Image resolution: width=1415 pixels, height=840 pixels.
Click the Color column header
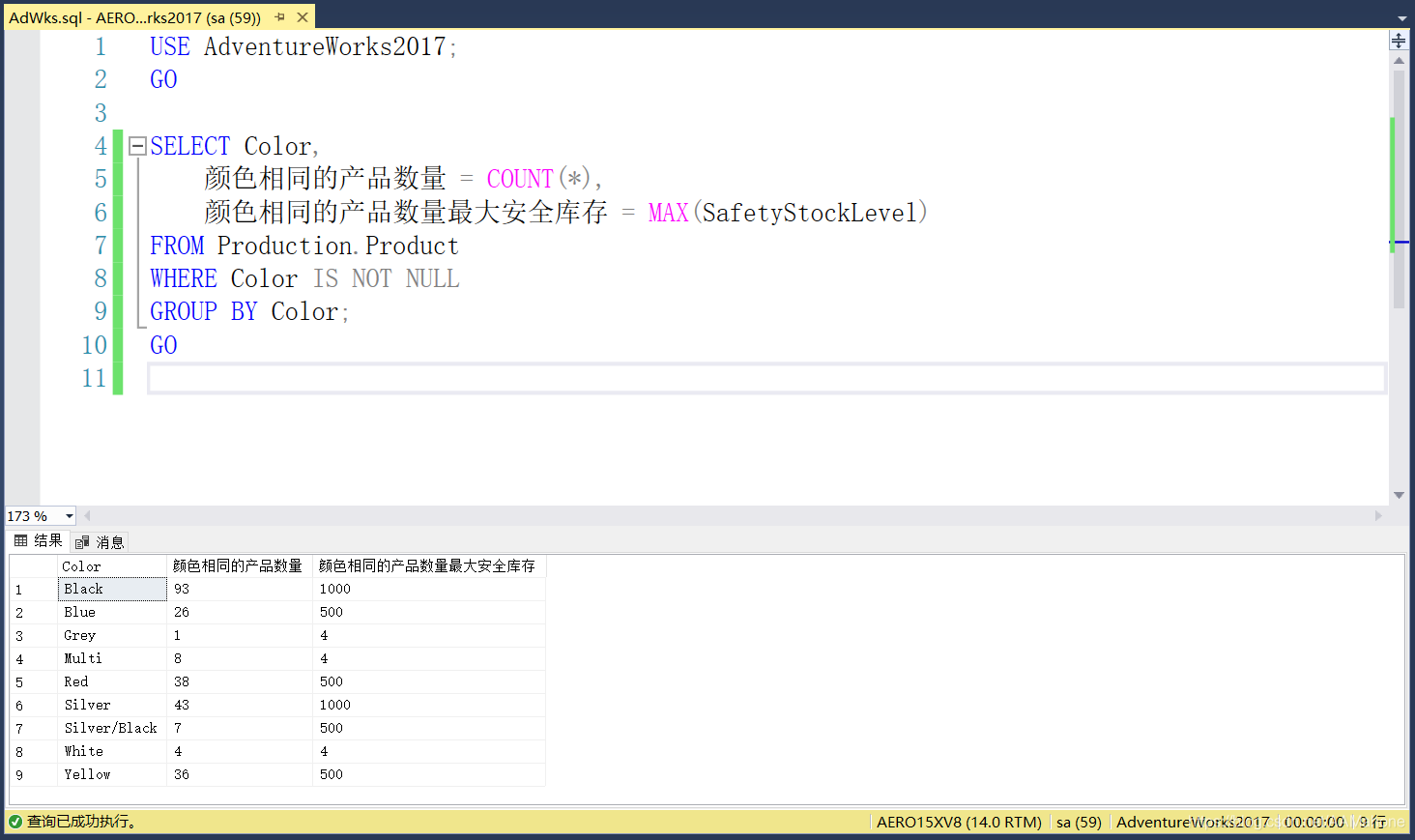point(112,566)
